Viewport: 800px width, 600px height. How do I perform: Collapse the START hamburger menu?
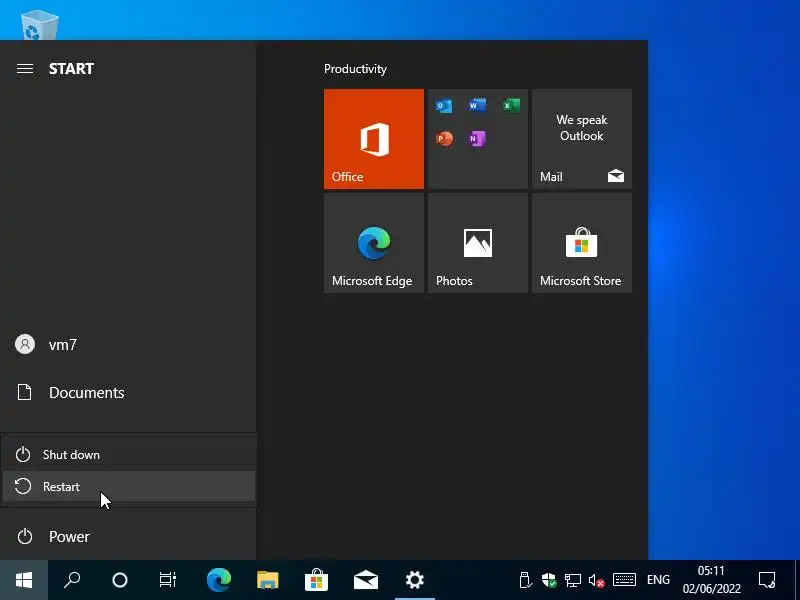24,68
